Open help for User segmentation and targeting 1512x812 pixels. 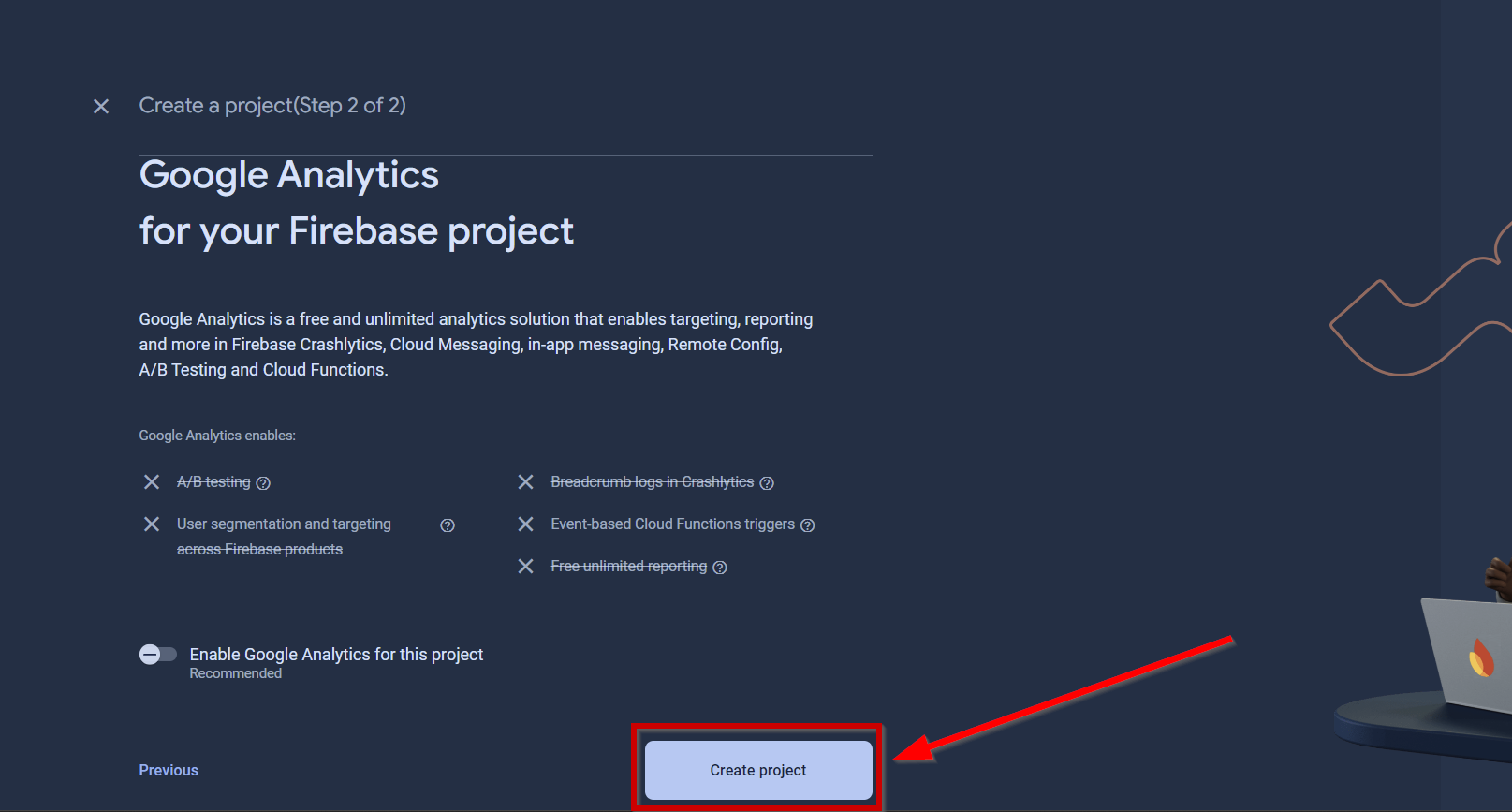point(448,525)
